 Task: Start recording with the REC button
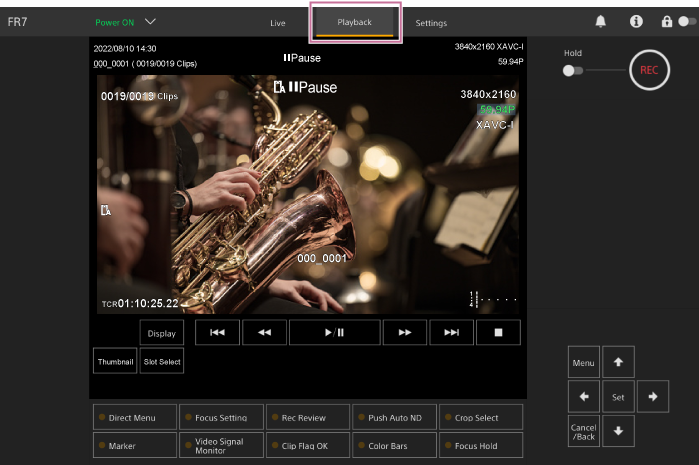tap(649, 70)
